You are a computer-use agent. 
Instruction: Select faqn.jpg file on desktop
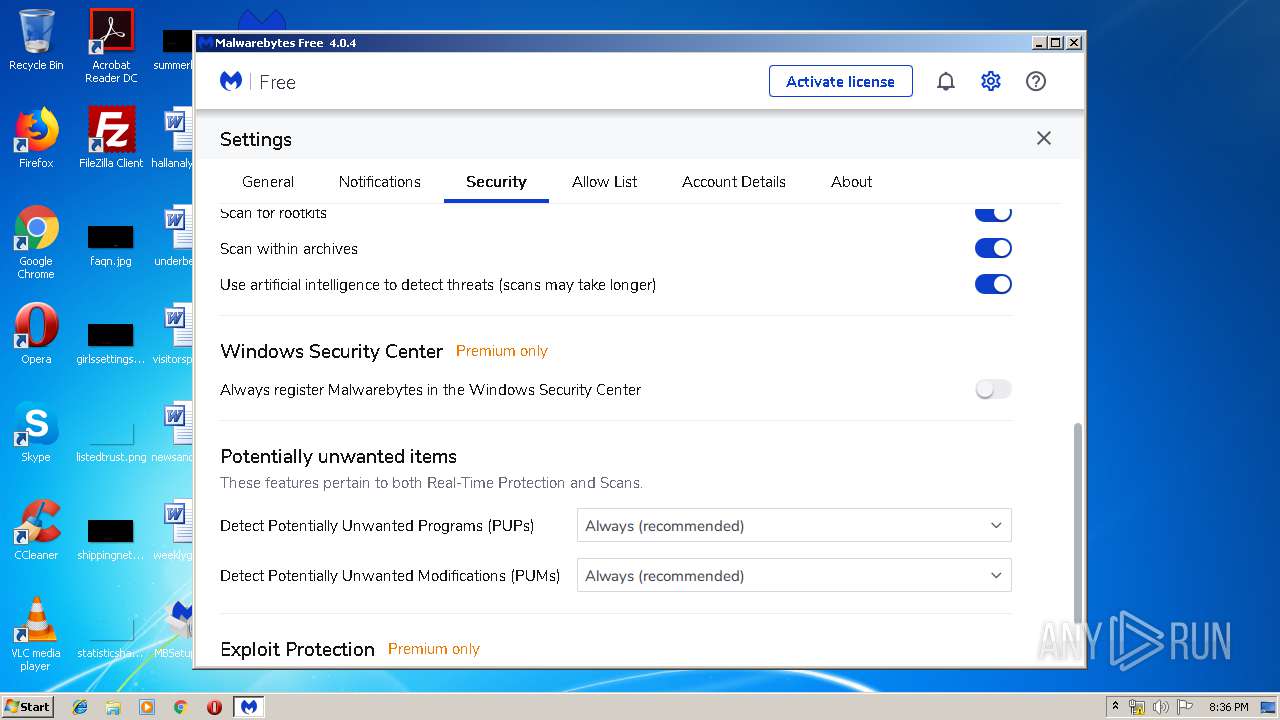coord(111,245)
